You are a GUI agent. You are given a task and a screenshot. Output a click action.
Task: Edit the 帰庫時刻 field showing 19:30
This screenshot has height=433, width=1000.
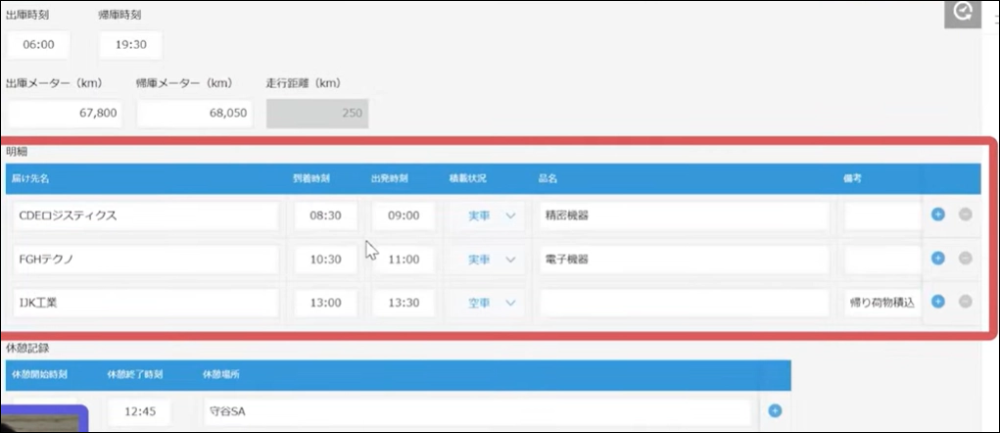(130, 45)
